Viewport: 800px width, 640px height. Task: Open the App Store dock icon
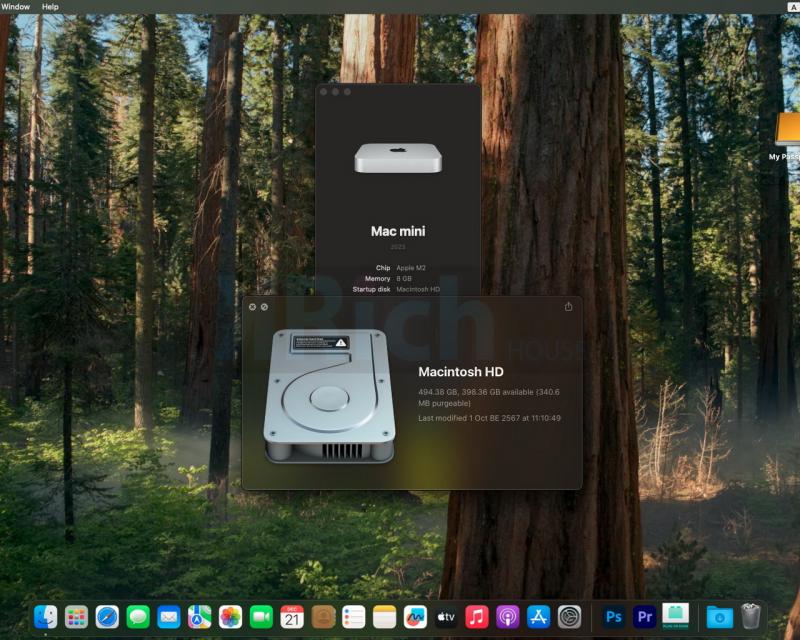pyautogui.click(x=539, y=617)
